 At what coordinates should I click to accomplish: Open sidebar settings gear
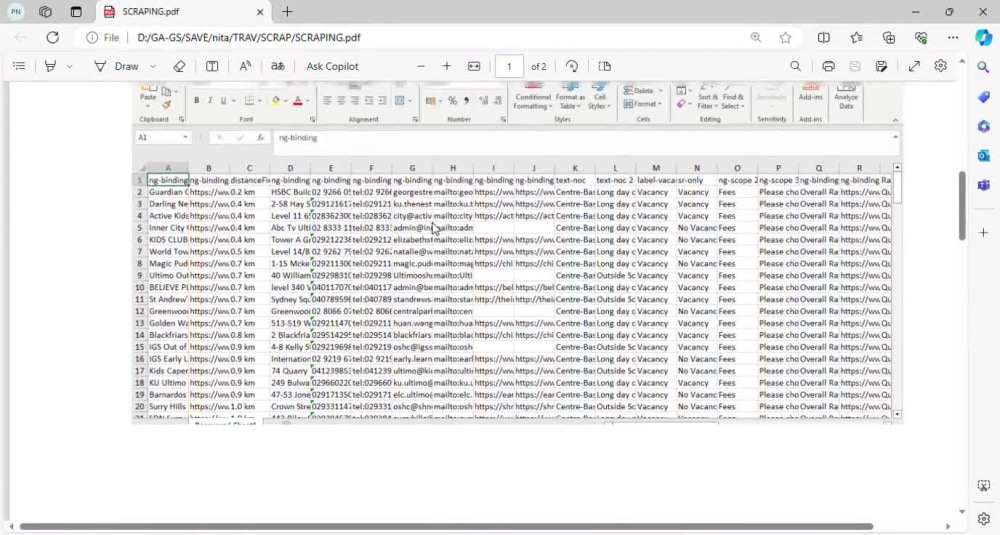(x=983, y=518)
